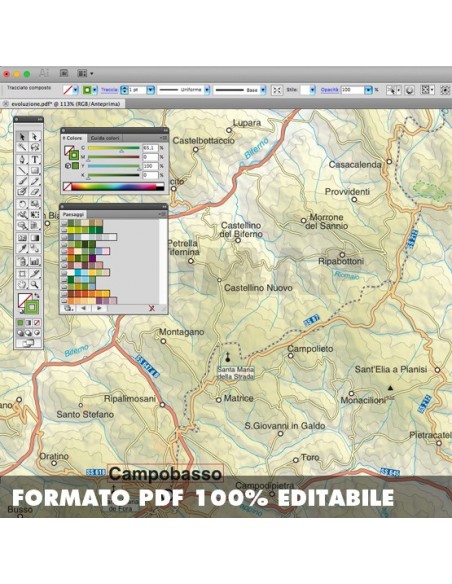
Task: Select the Rotate tool
Action: point(22,204)
